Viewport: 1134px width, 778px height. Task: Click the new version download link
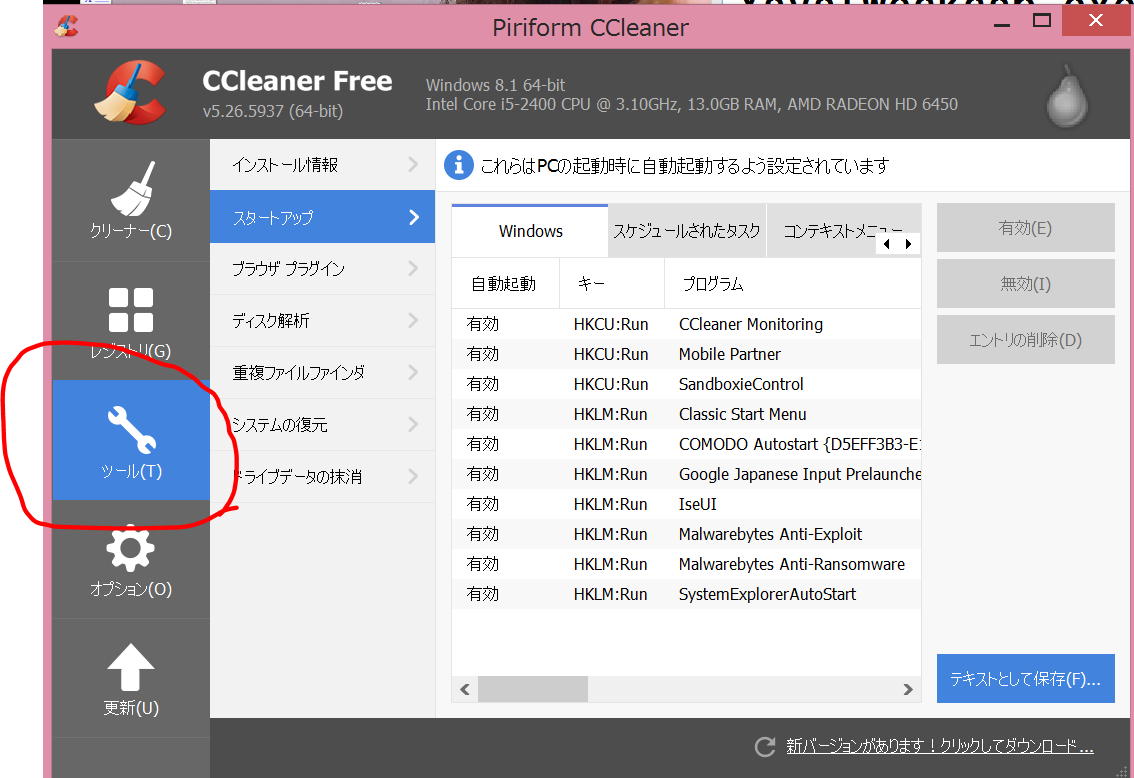click(x=939, y=745)
